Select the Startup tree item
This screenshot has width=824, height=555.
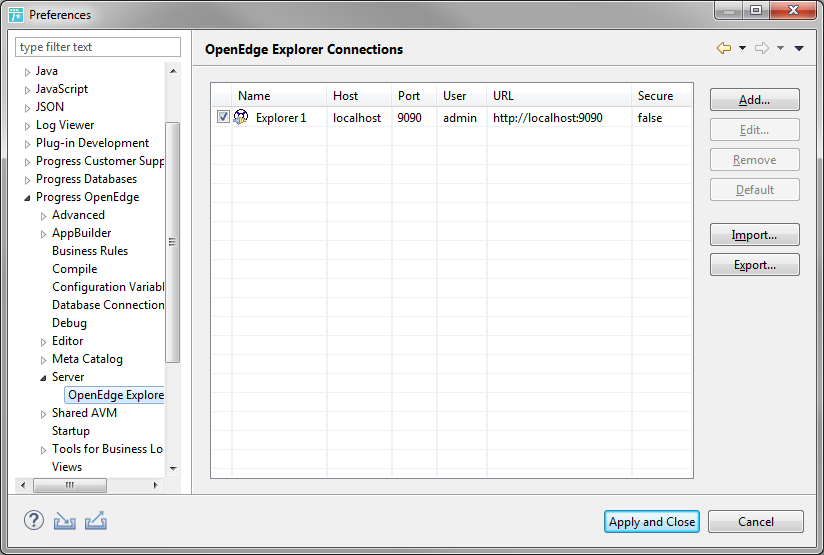70,430
